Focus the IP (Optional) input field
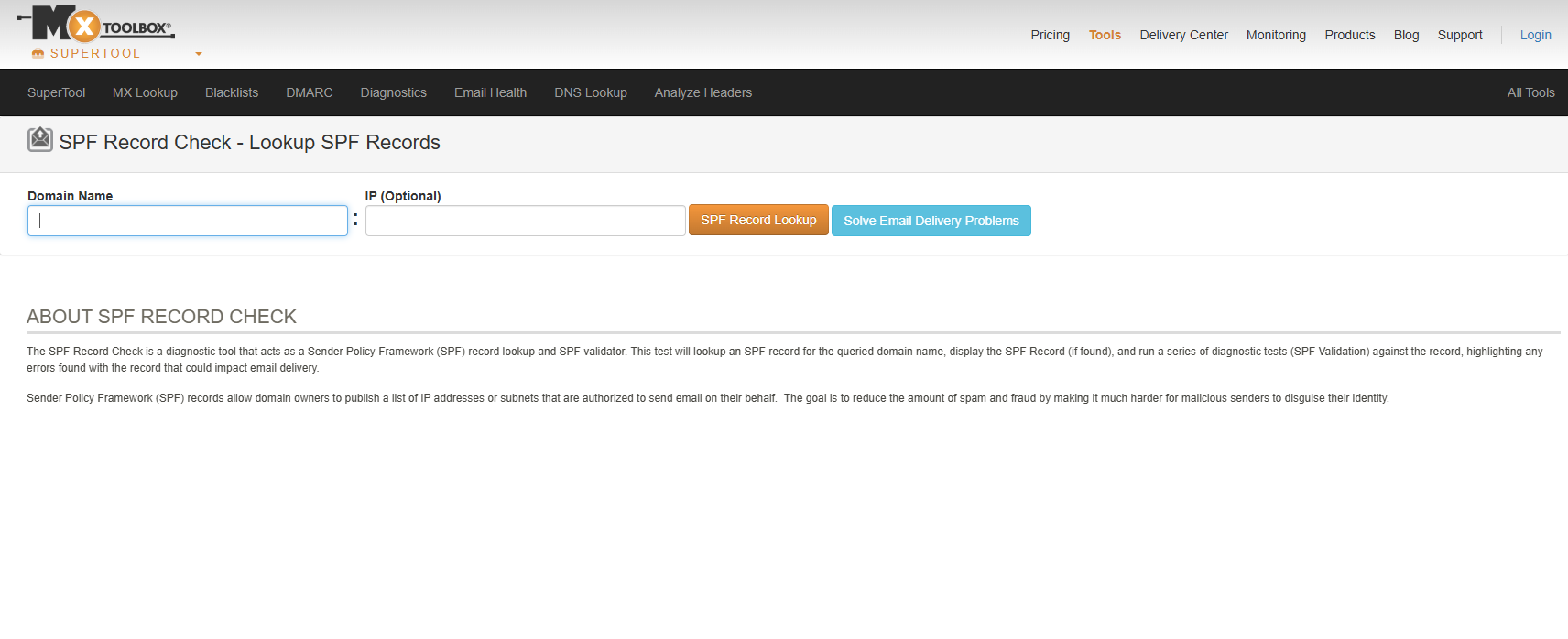This screenshot has width=1568, height=639. click(x=526, y=221)
